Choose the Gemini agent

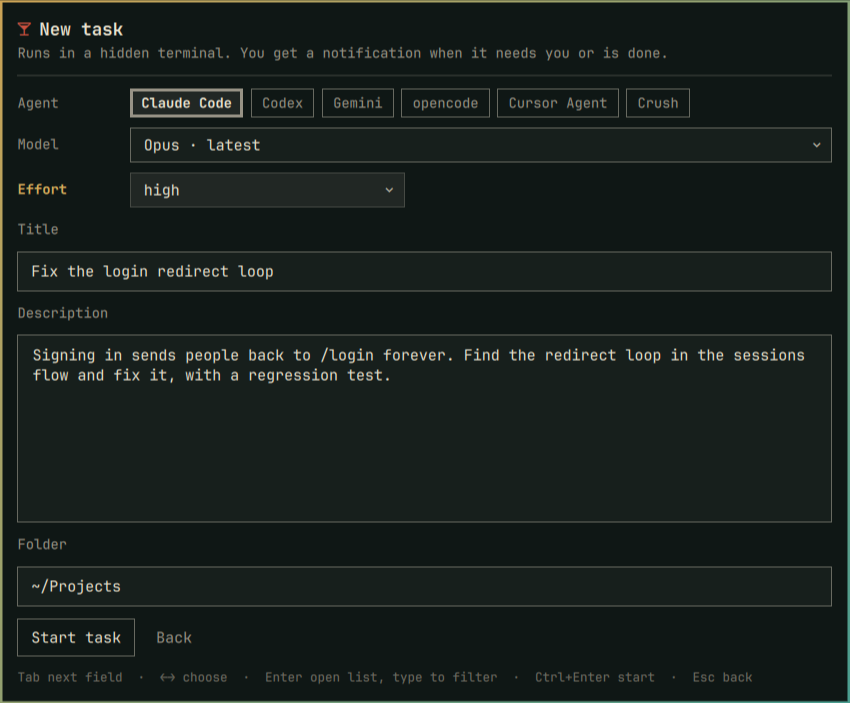[358, 103]
